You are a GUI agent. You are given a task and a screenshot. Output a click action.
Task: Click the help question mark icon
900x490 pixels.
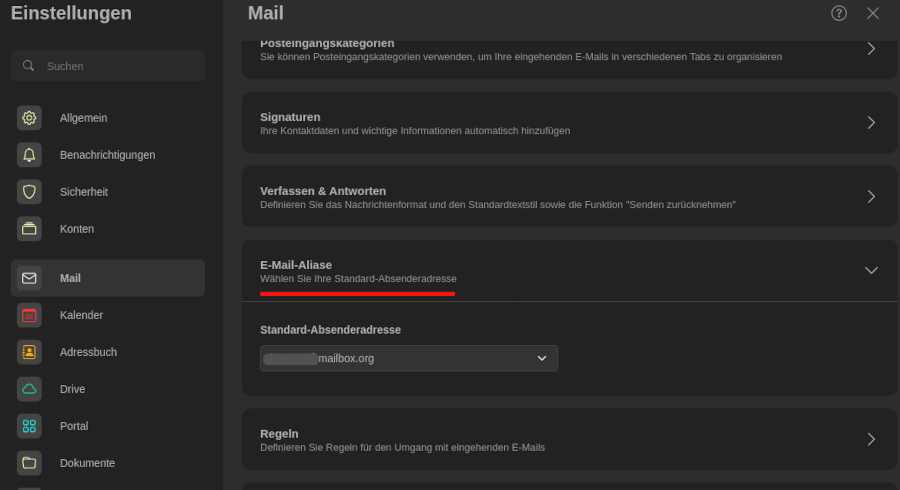tap(839, 13)
